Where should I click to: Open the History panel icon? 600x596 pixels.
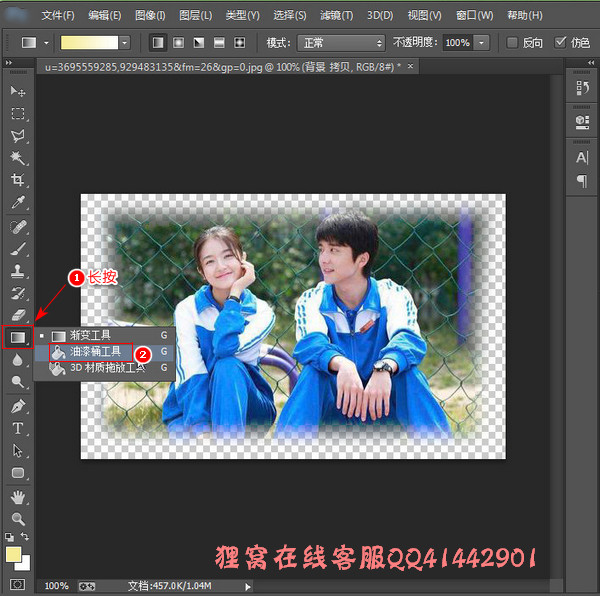(x=582, y=88)
